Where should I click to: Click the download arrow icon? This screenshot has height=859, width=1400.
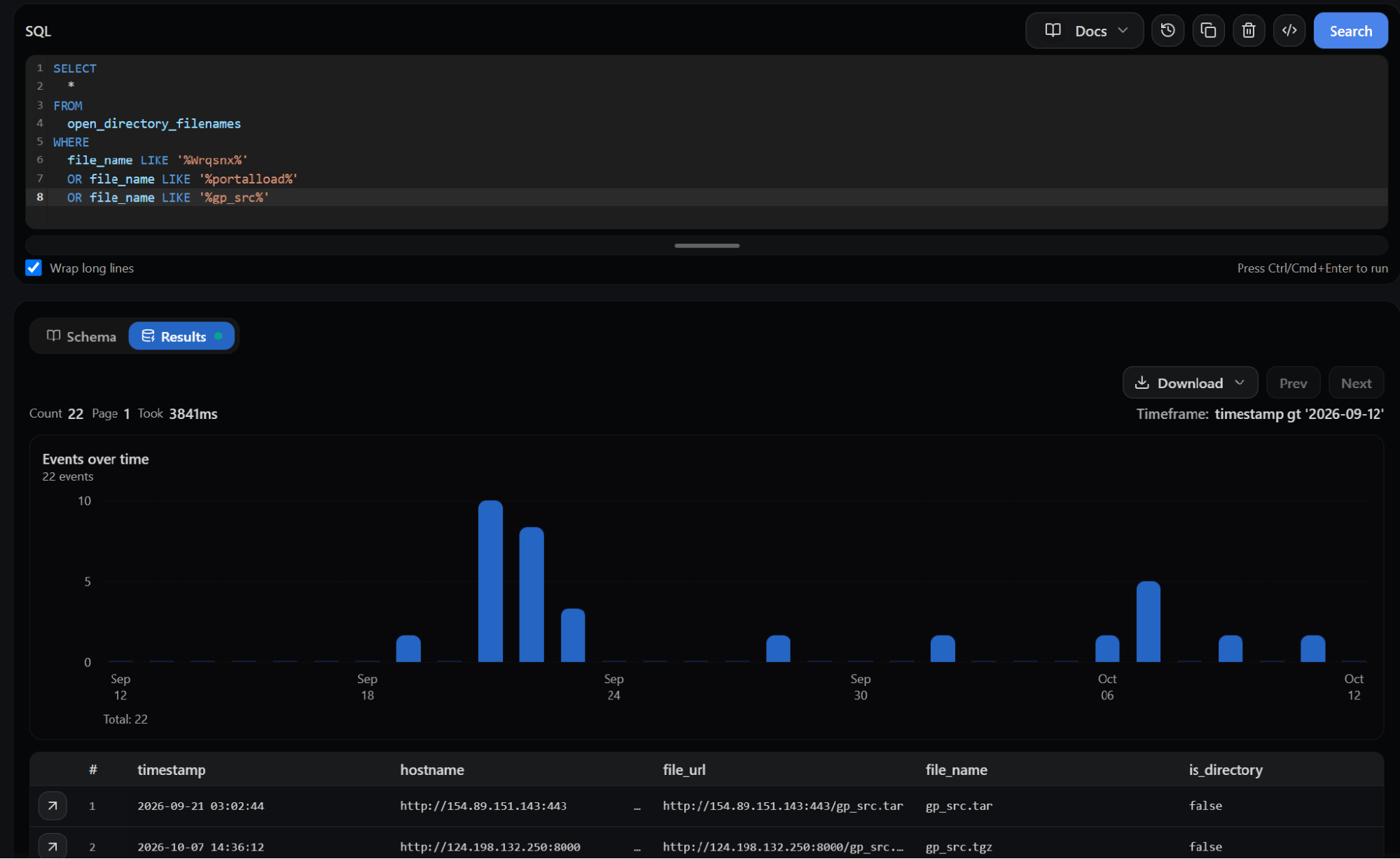point(1142,383)
